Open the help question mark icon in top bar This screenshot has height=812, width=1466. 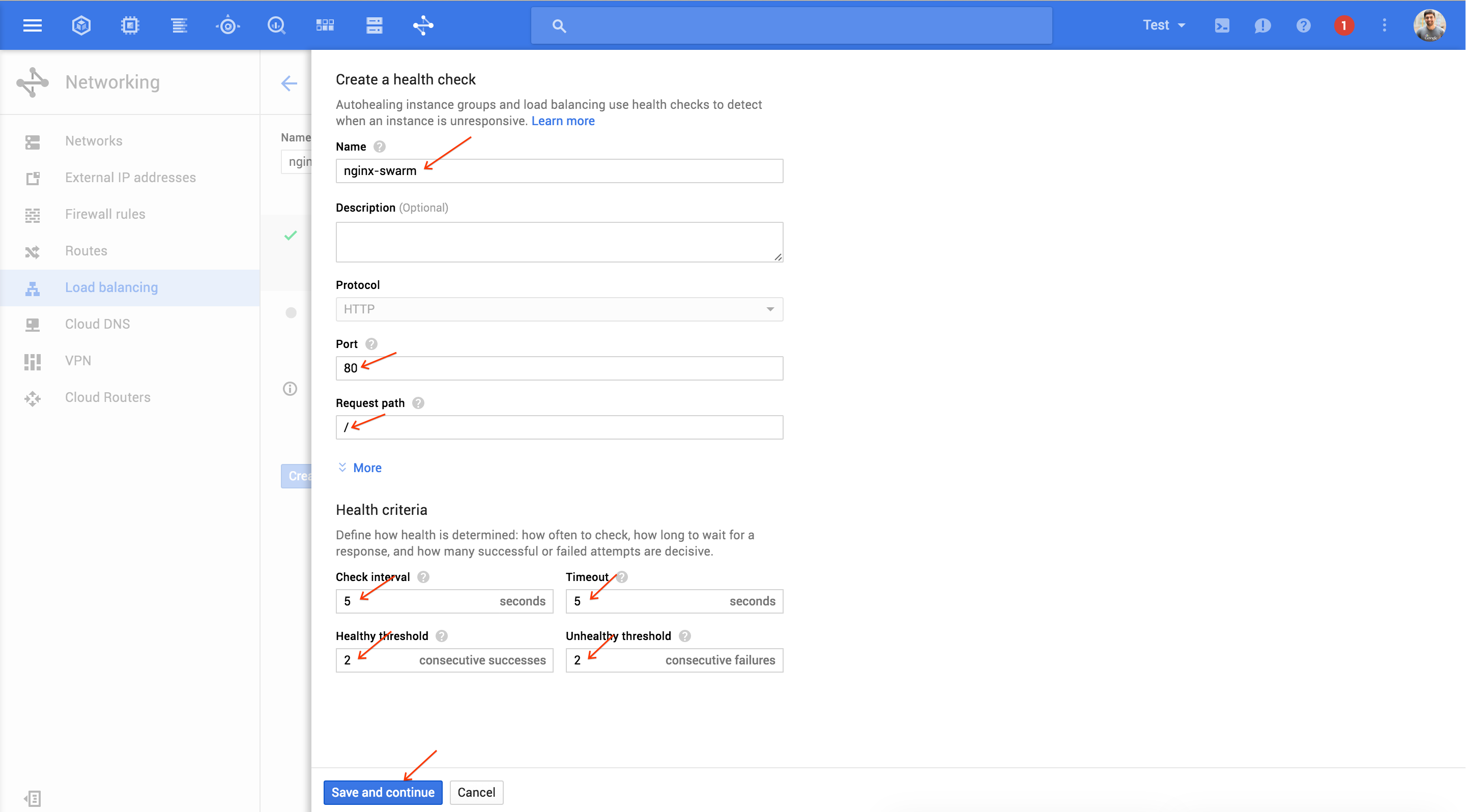click(1303, 25)
